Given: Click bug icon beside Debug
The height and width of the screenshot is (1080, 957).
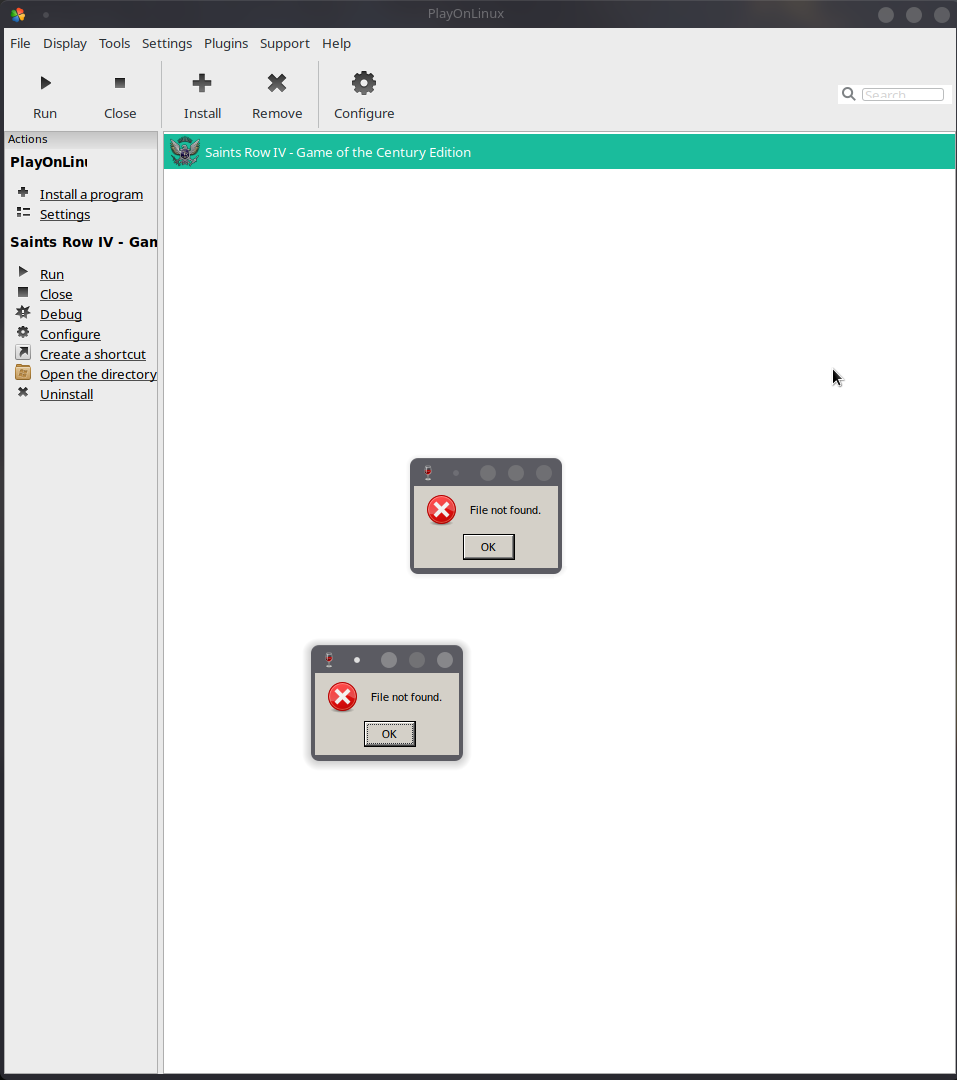Looking at the screenshot, I should coord(23,312).
